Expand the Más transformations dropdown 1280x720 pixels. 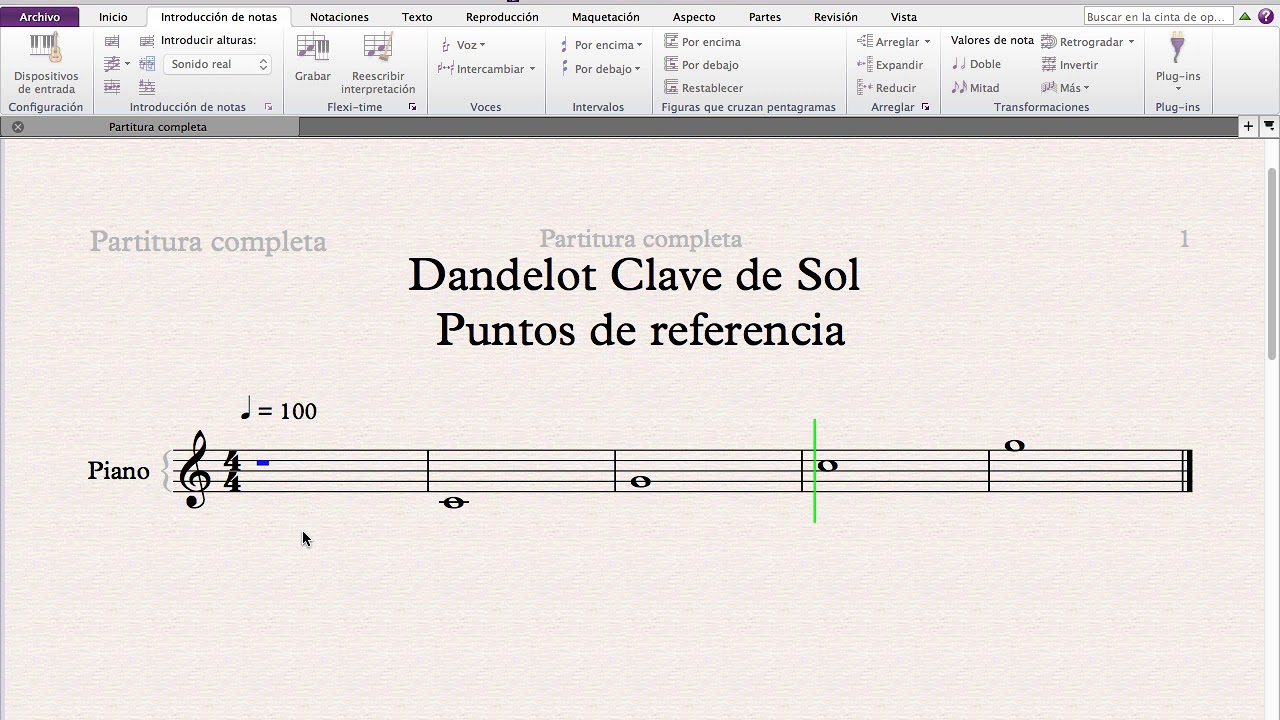[x=1086, y=88]
